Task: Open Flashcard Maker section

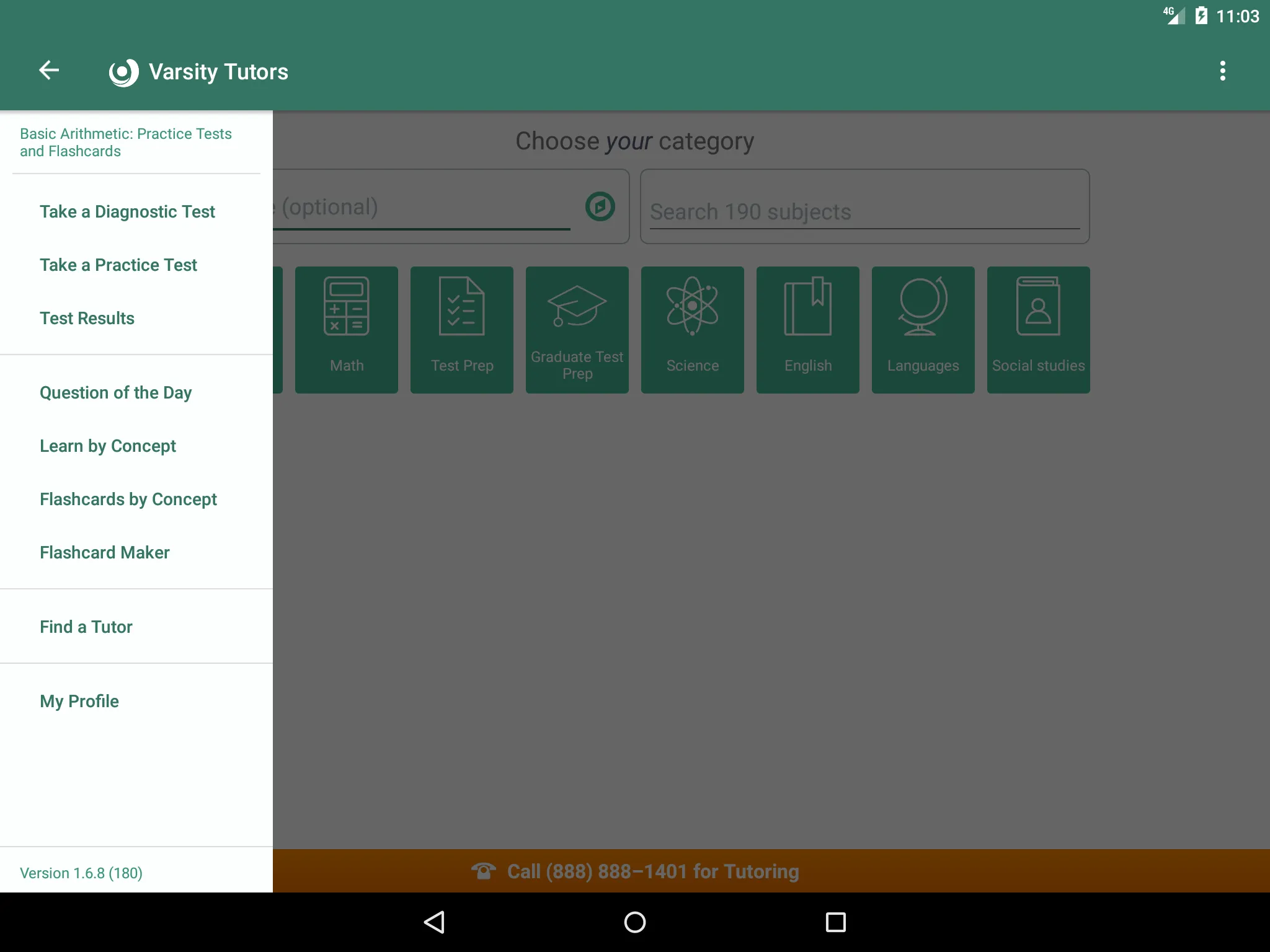Action: (x=104, y=551)
